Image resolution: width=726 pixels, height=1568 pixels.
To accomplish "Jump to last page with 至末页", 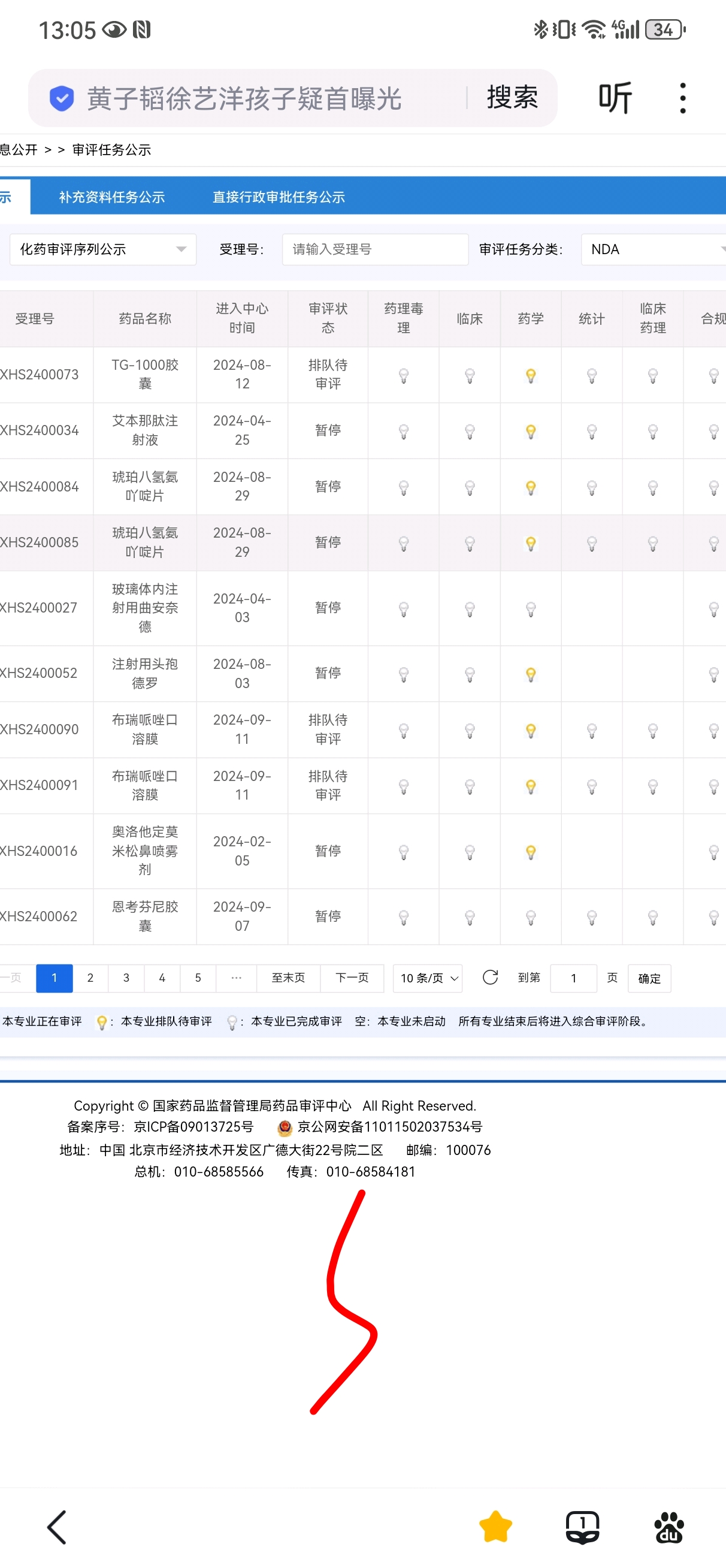I will pos(289,978).
